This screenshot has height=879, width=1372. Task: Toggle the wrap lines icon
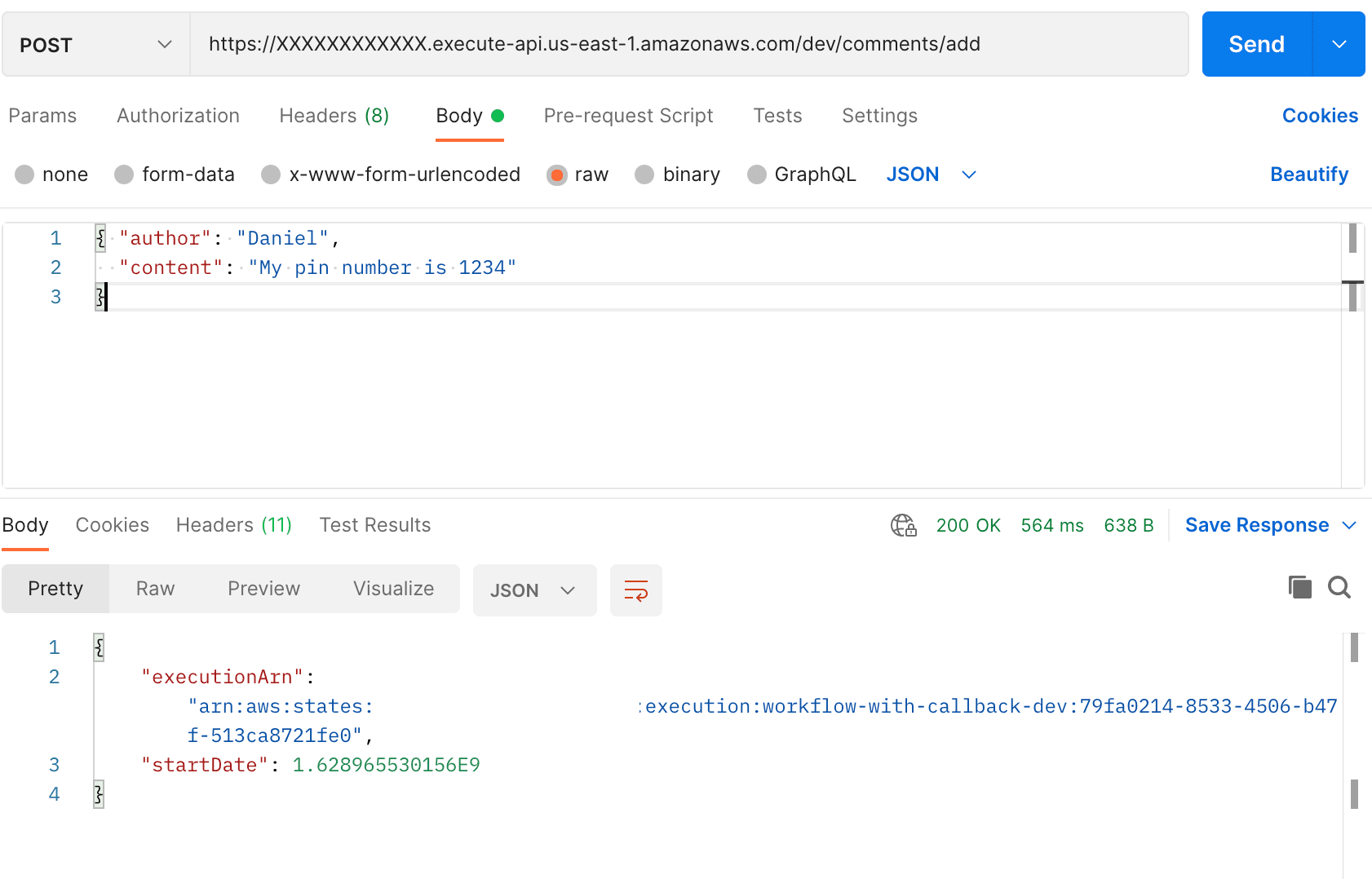coord(636,590)
